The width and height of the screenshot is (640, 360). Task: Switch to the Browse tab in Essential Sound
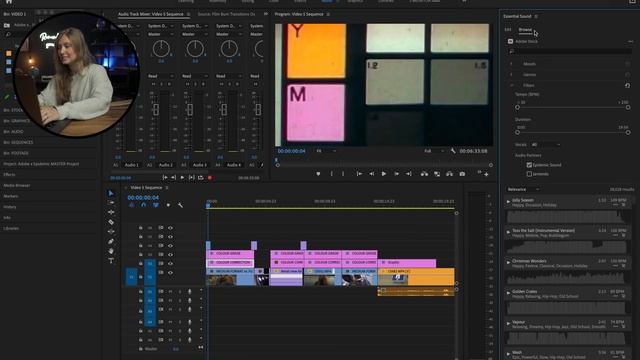(525, 29)
